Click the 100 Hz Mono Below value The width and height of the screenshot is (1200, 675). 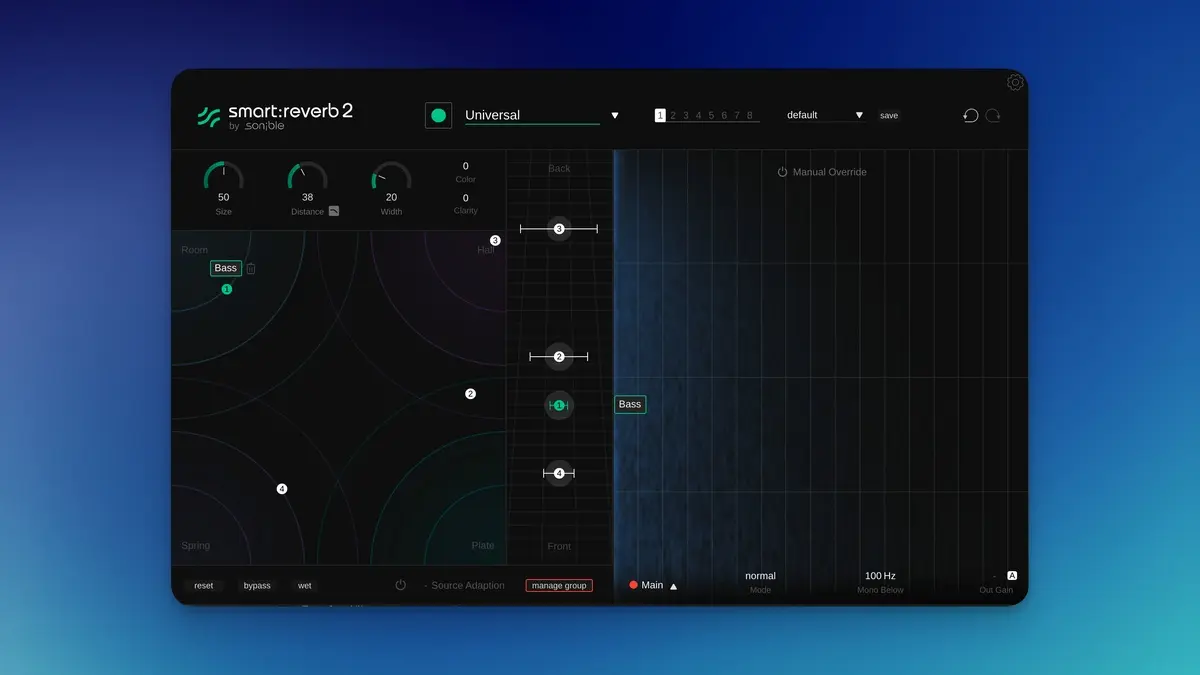[880, 576]
